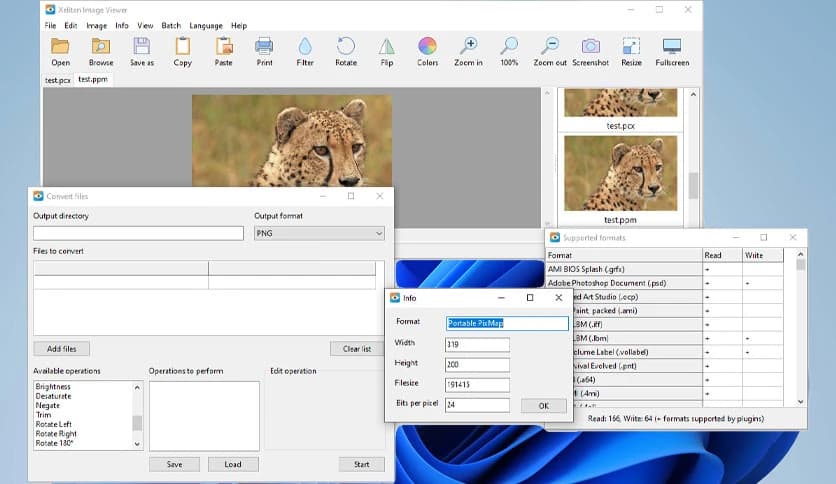Copy the image with the Copy icon
This screenshot has width=836, height=484.
(x=182, y=46)
